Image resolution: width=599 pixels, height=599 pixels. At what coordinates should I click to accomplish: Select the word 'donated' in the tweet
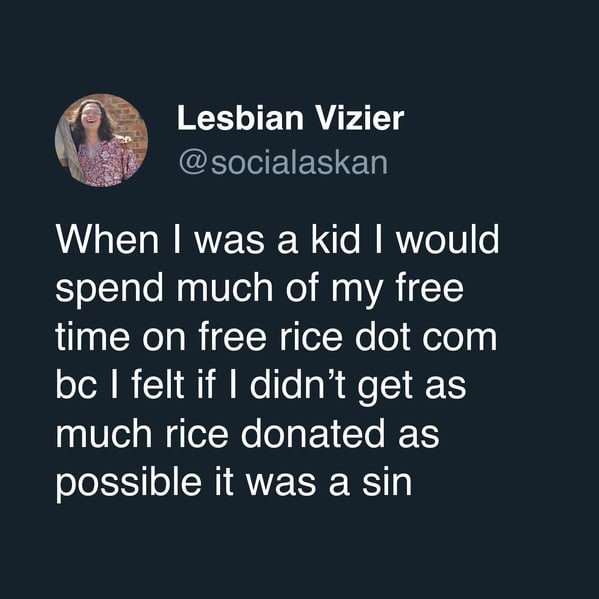coord(312,433)
